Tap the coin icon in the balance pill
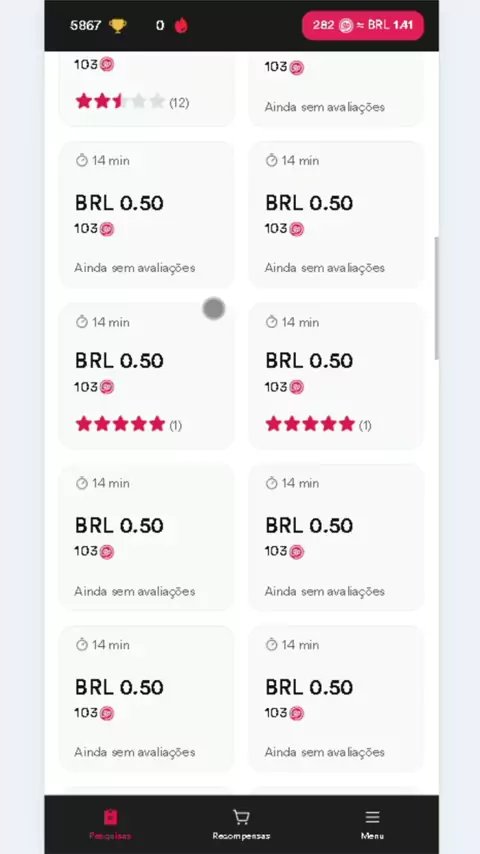 pyautogui.click(x=345, y=25)
